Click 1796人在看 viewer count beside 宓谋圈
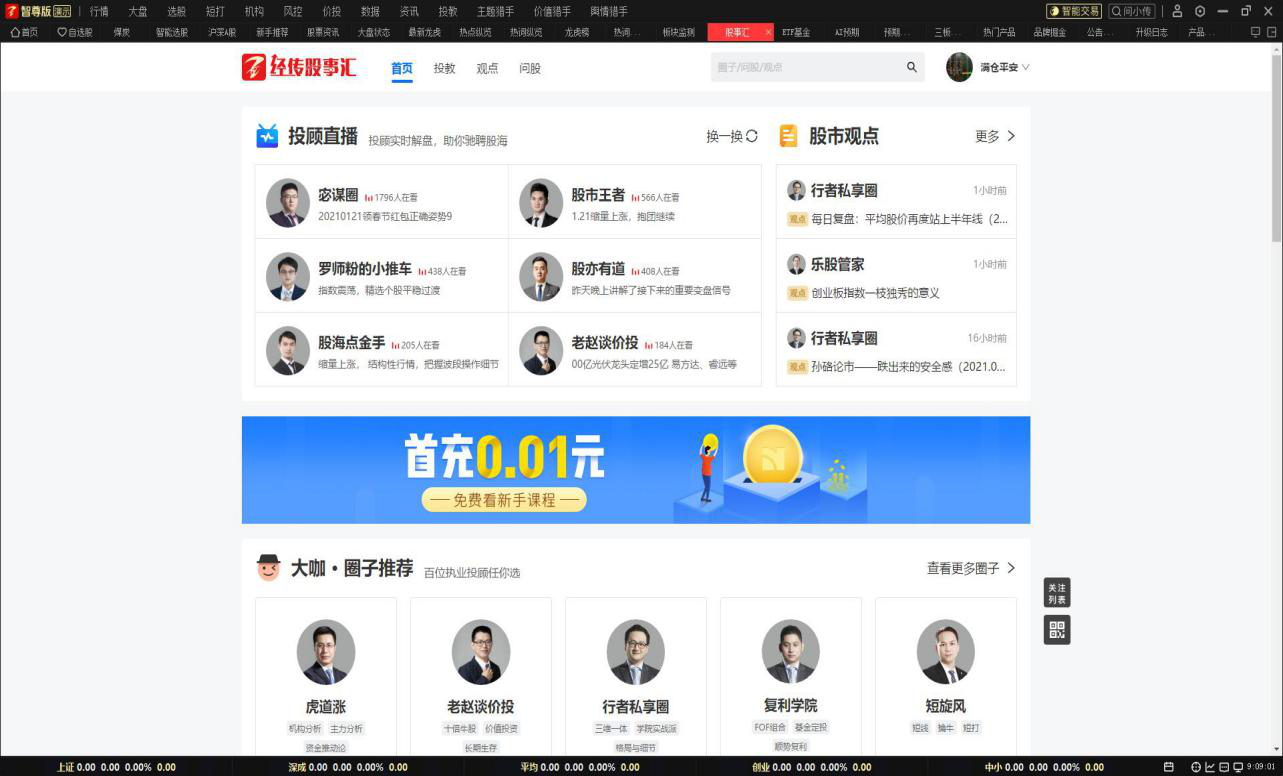1283x776 pixels. (392, 197)
